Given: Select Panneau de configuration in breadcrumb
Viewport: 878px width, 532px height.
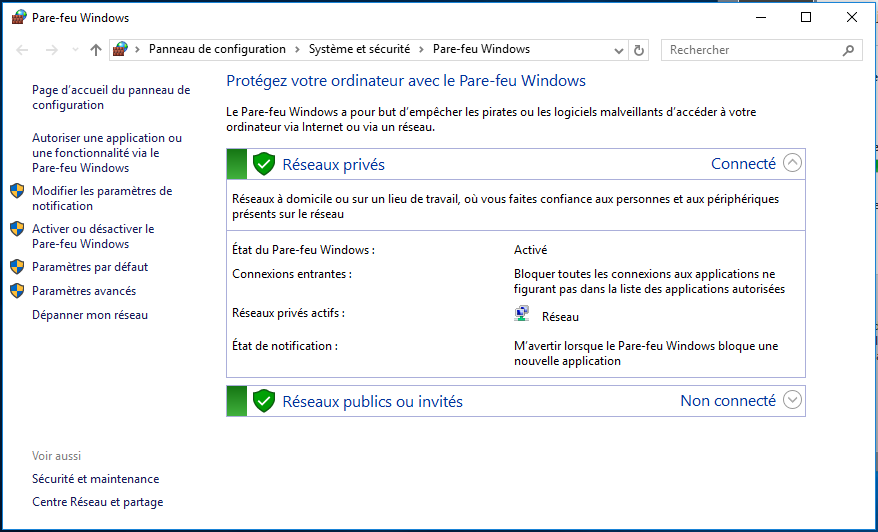Looking at the screenshot, I should pyautogui.click(x=217, y=49).
